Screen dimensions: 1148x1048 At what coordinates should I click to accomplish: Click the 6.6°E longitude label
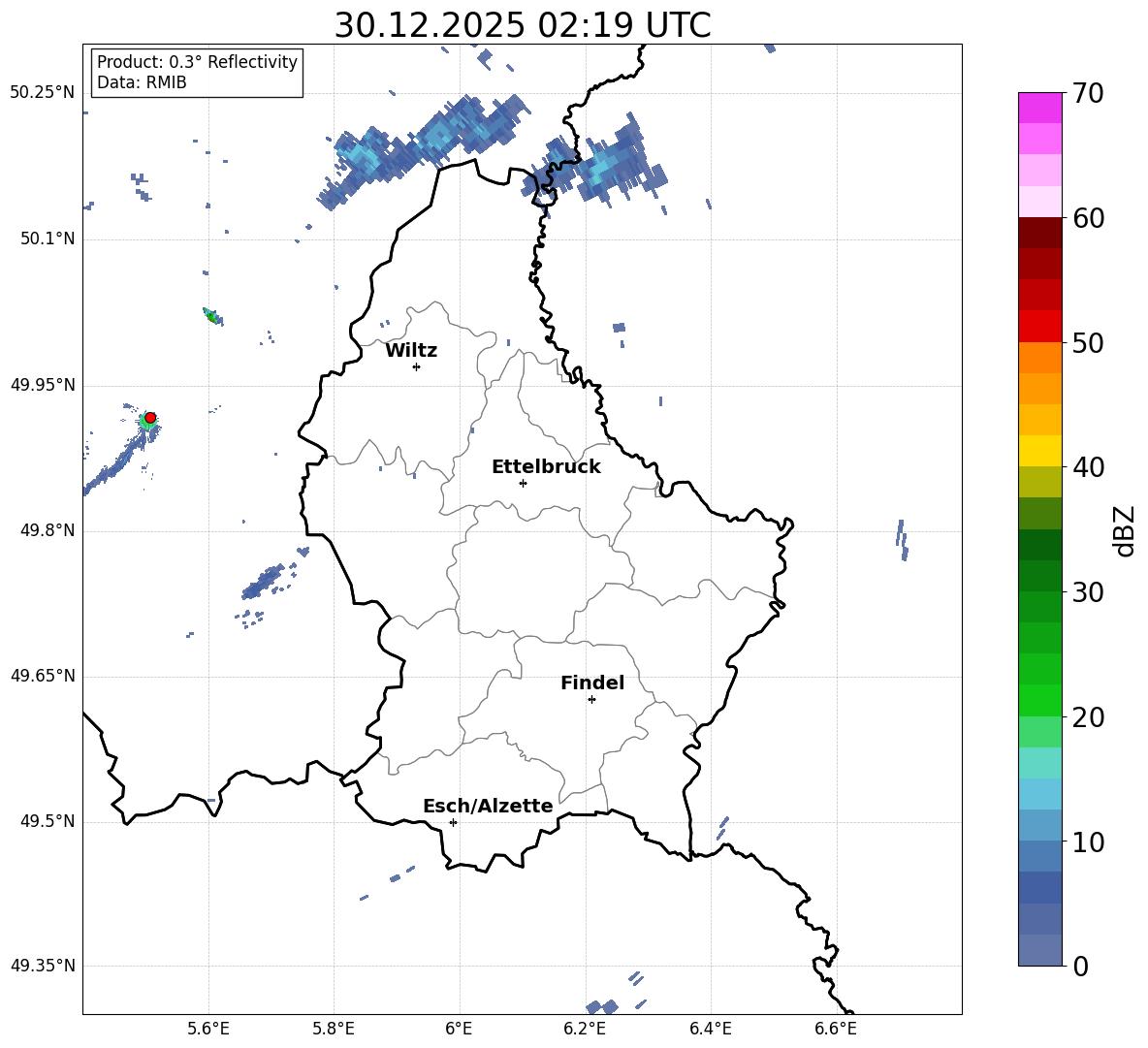coord(836,1029)
